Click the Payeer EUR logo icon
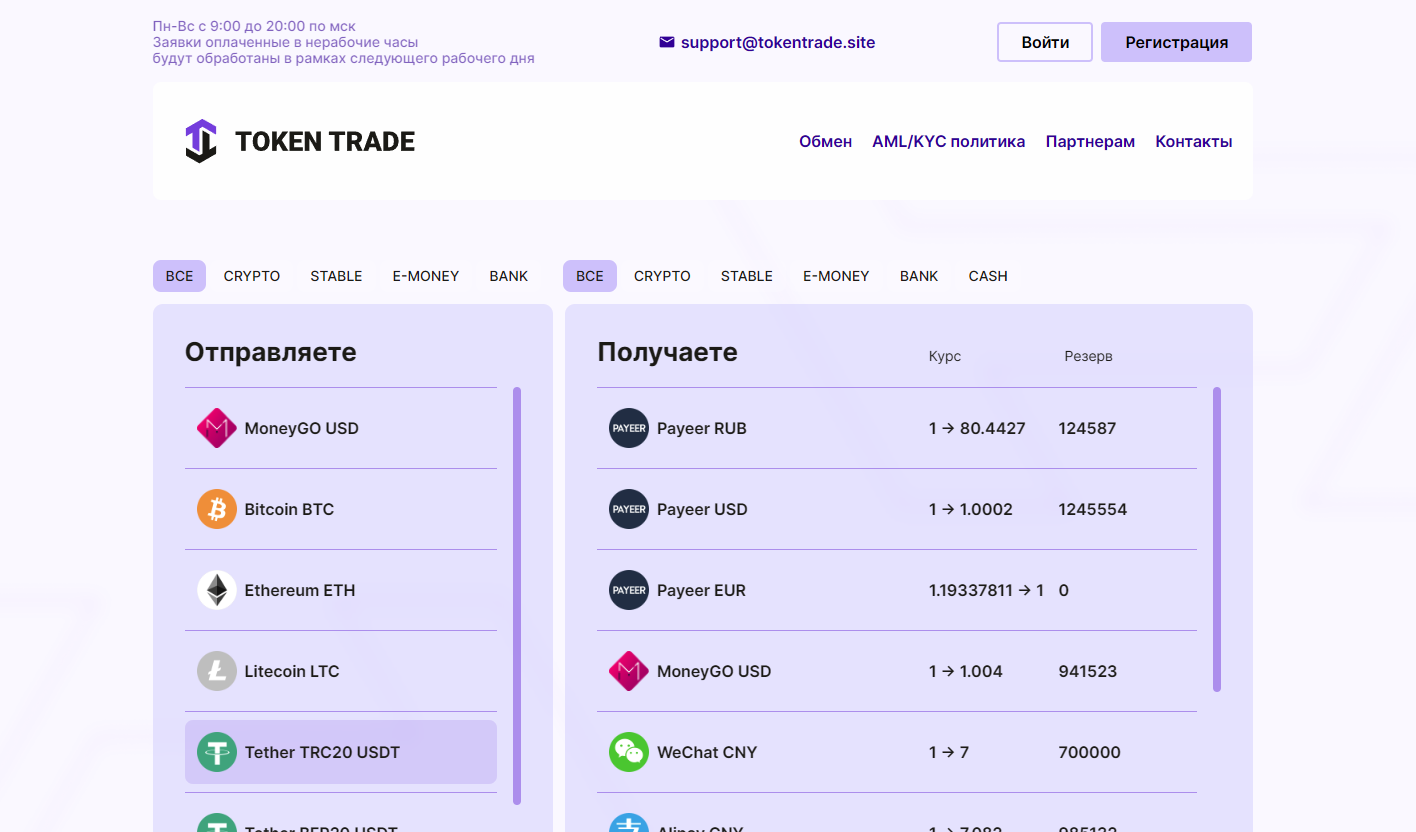Viewport: 1416px width, 832px height. tap(629, 590)
